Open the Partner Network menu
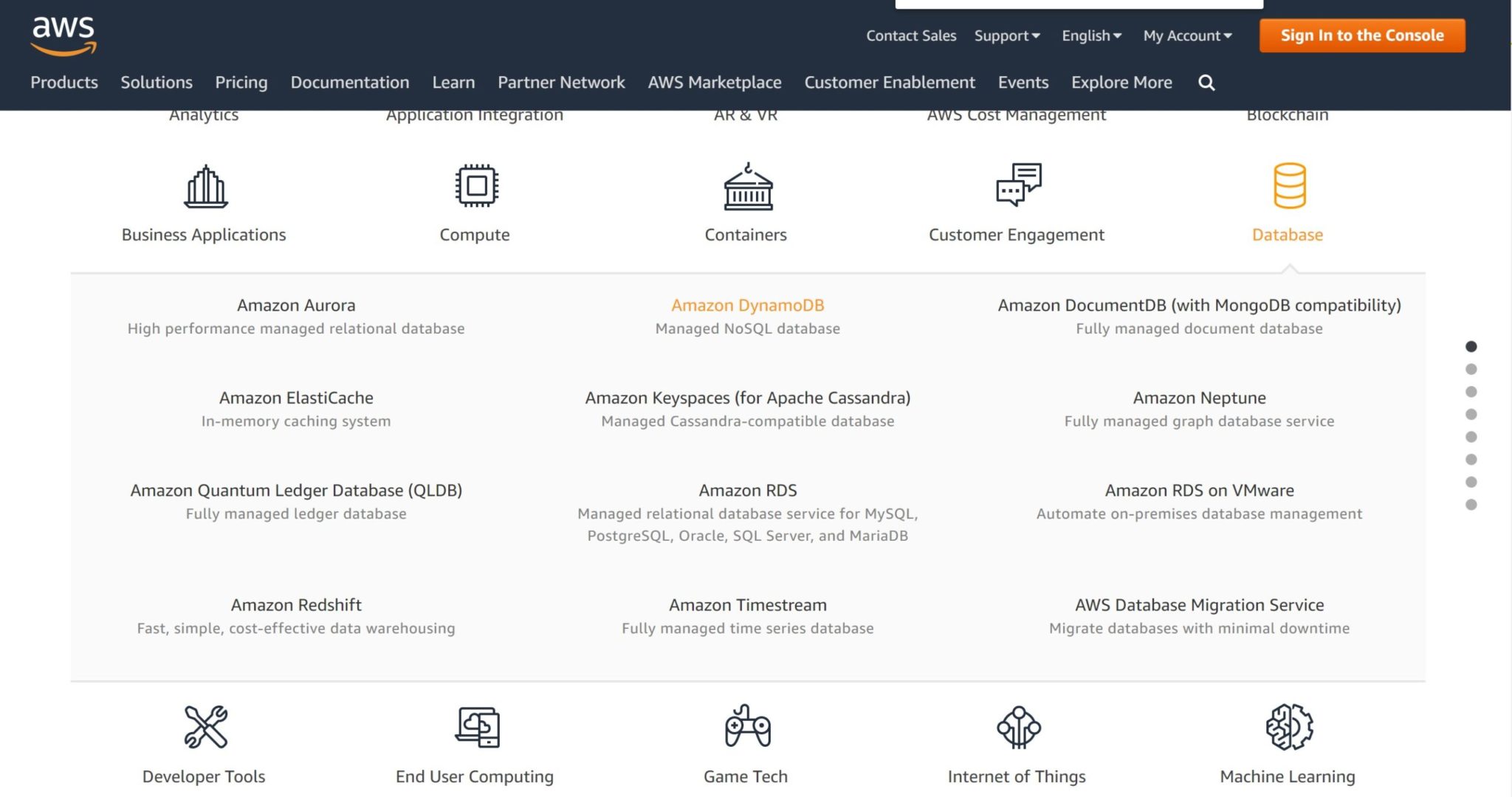 (x=561, y=82)
